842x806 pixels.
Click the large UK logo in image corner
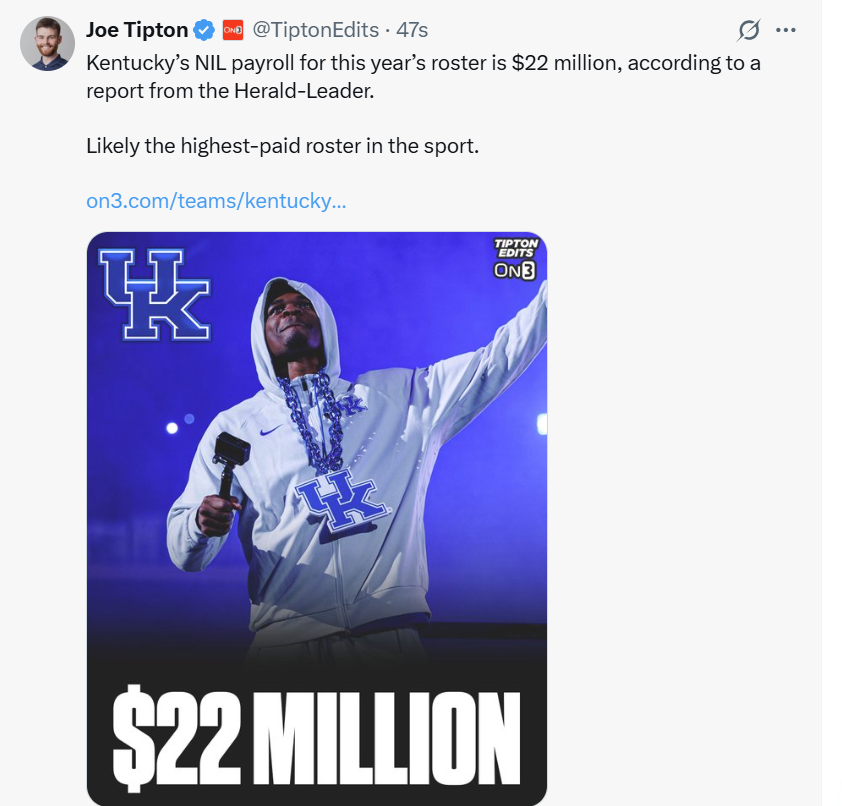coord(154,293)
